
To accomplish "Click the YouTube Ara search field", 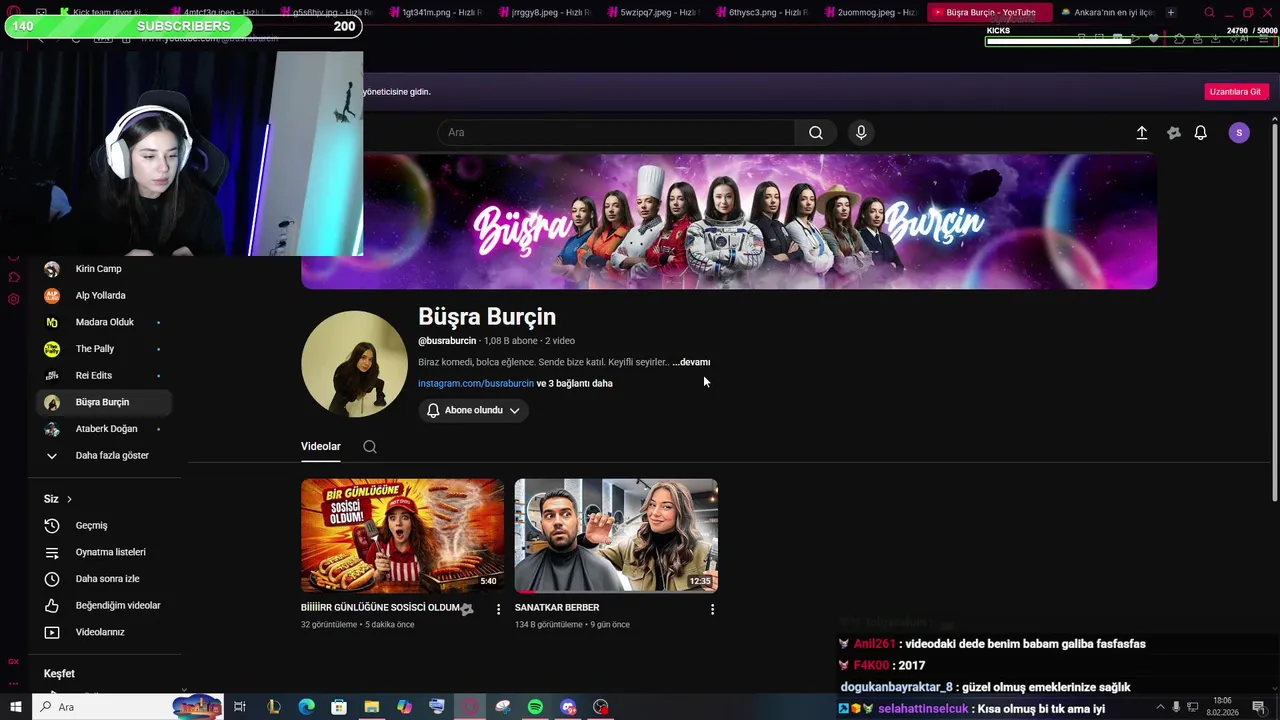I will click(x=616, y=132).
